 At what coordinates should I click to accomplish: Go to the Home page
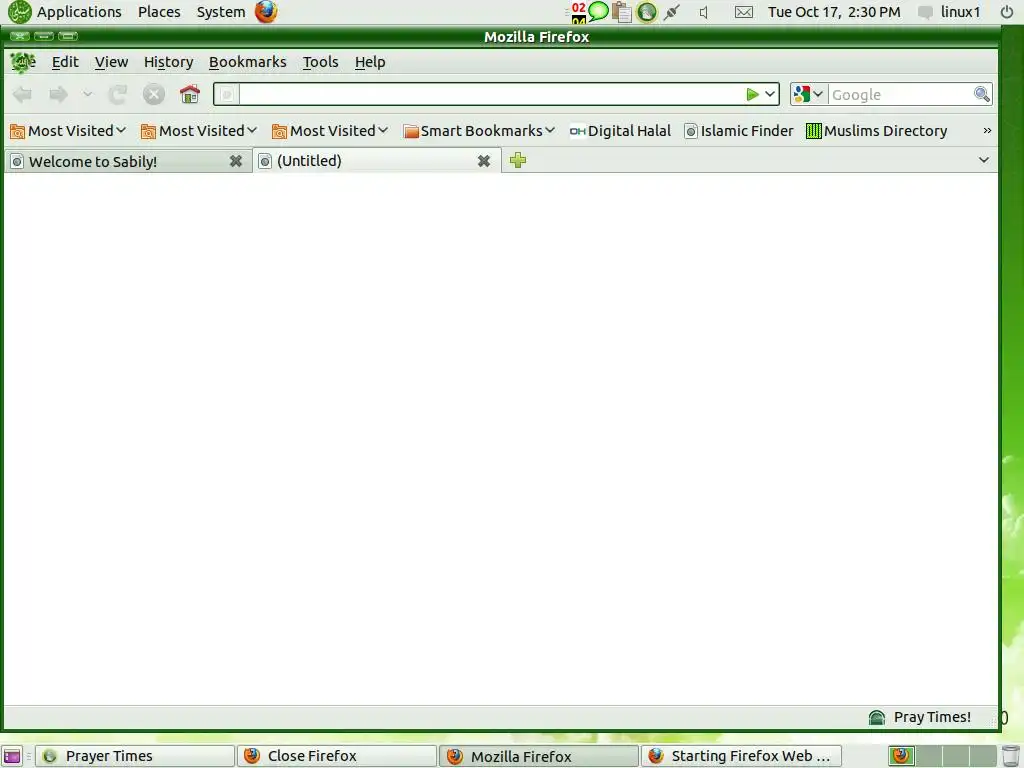click(189, 95)
